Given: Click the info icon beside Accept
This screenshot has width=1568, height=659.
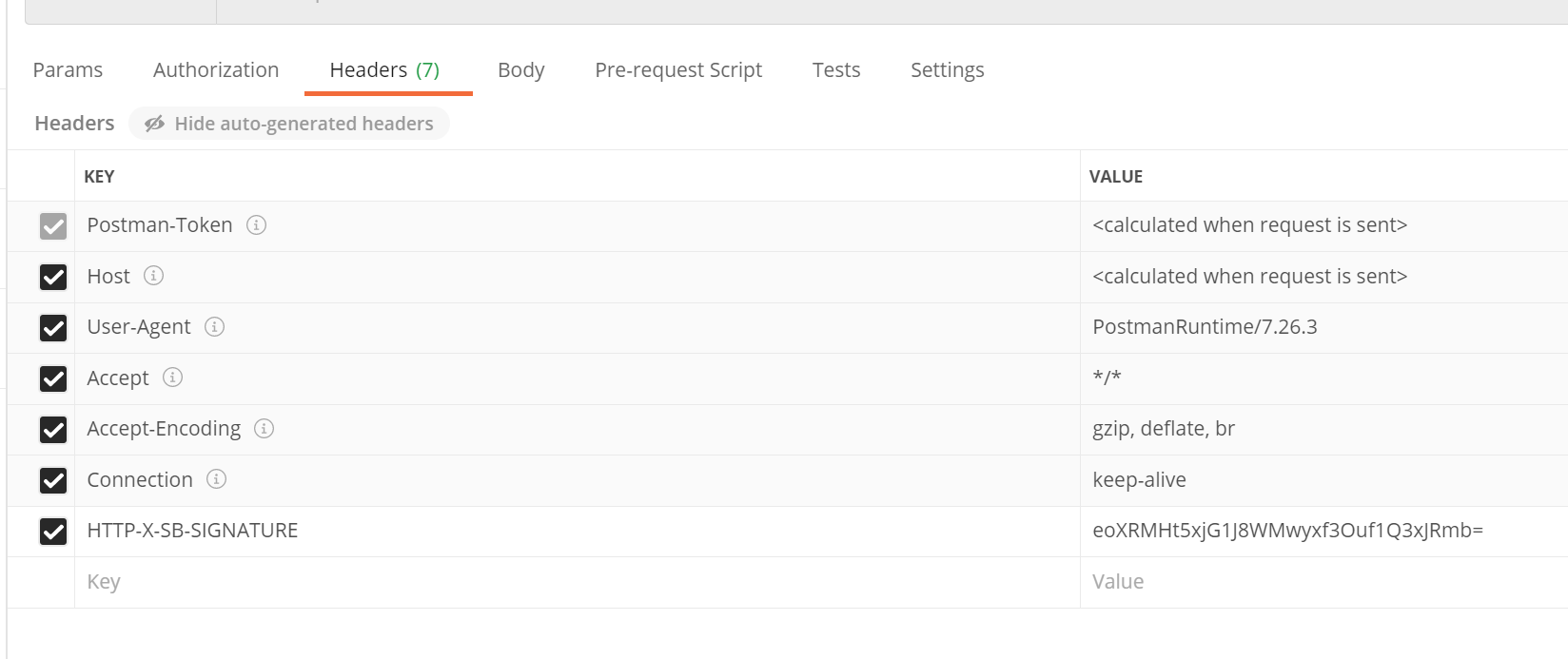Looking at the screenshot, I should pyautogui.click(x=172, y=378).
